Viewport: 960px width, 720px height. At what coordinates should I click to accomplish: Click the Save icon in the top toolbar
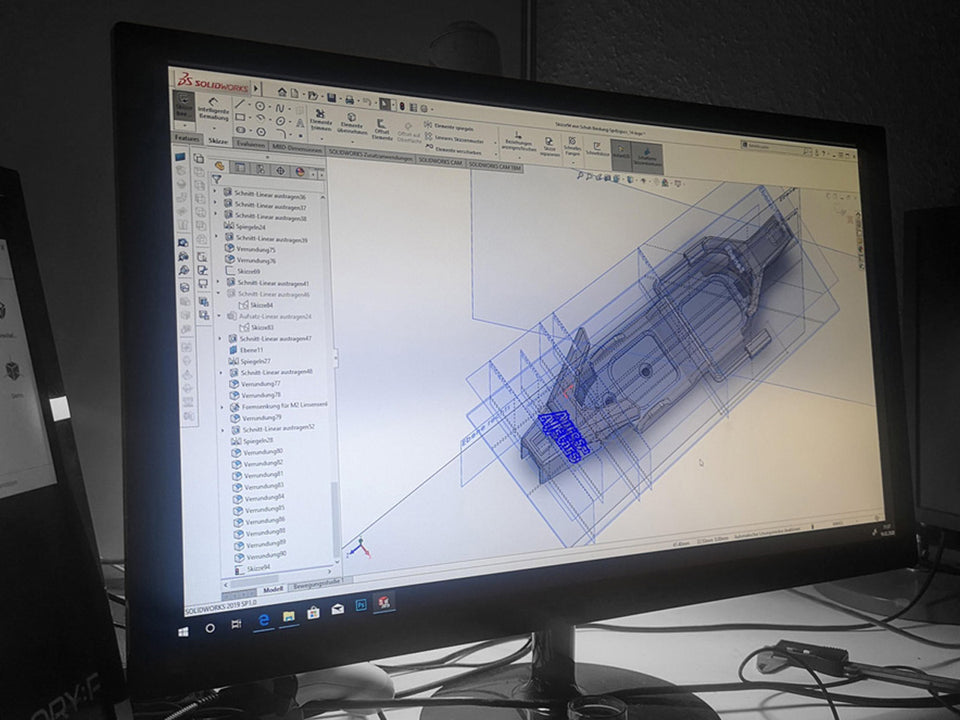330,97
